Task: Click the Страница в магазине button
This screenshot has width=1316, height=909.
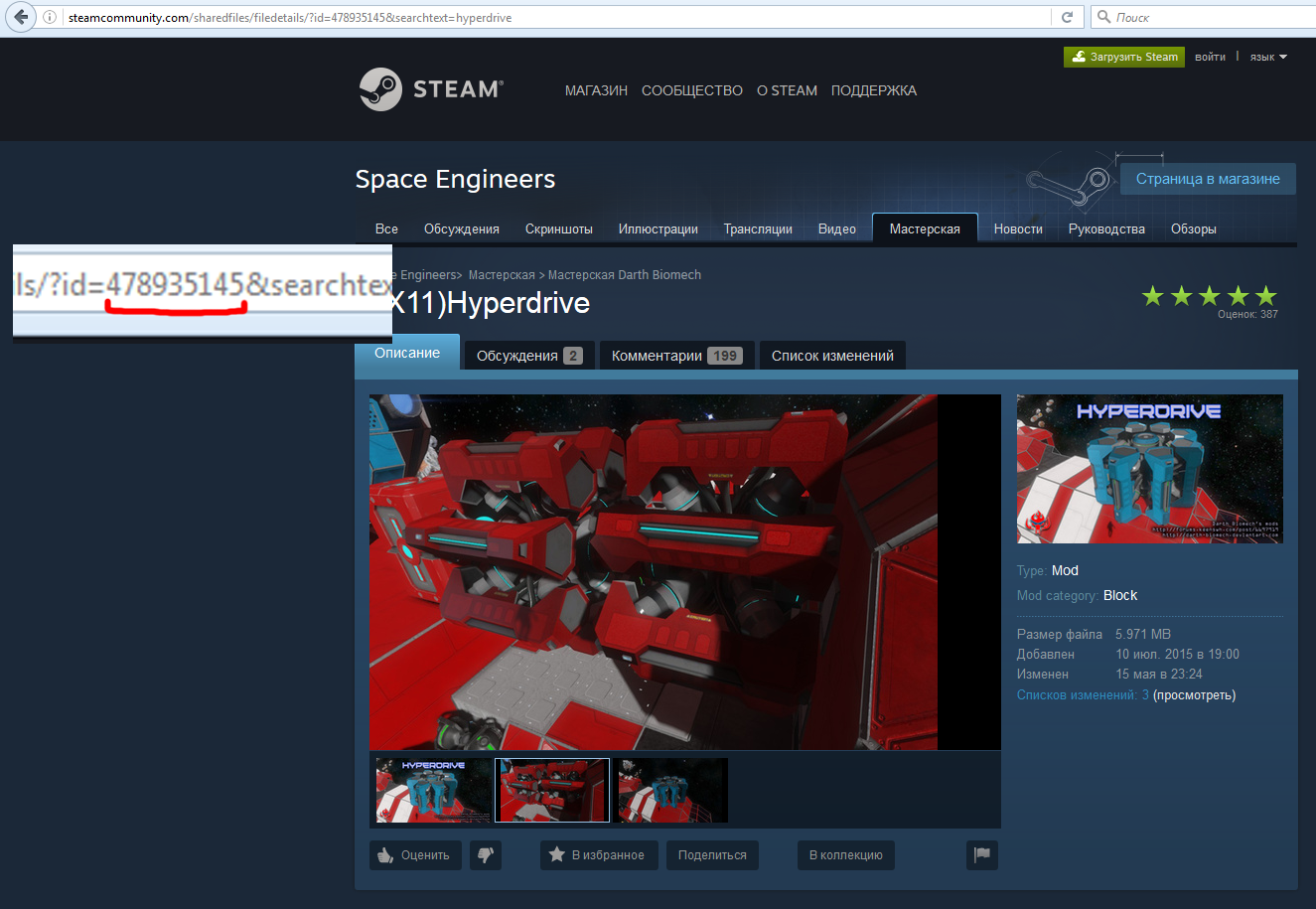Action: 1208,179
